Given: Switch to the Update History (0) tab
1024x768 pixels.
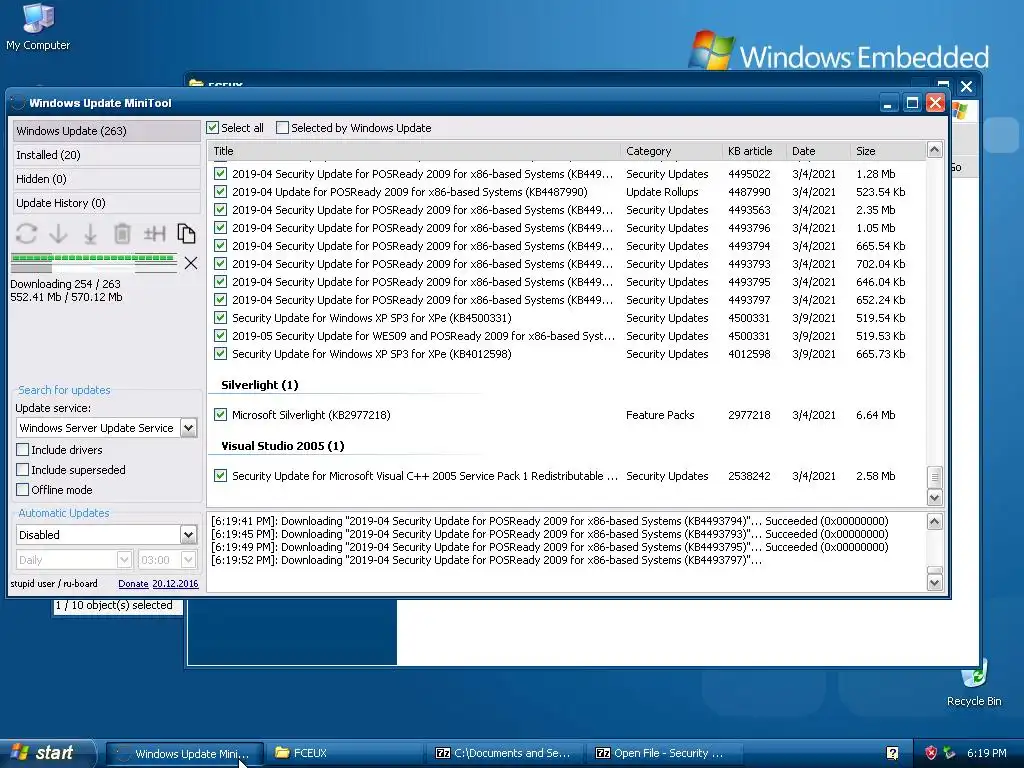Looking at the screenshot, I should click(x=106, y=203).
